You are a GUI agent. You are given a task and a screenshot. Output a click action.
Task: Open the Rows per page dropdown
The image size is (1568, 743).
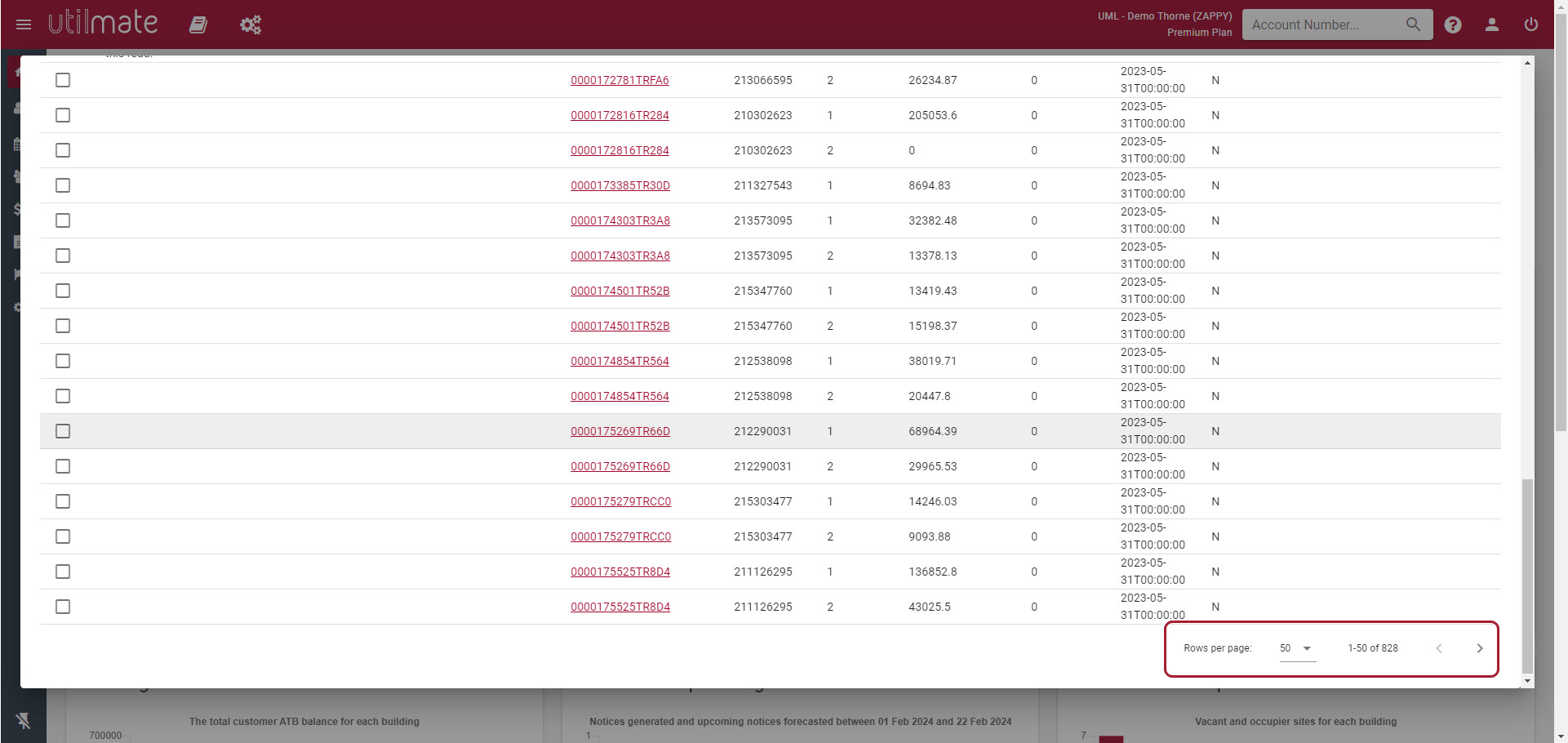(x=1297, y=648)
